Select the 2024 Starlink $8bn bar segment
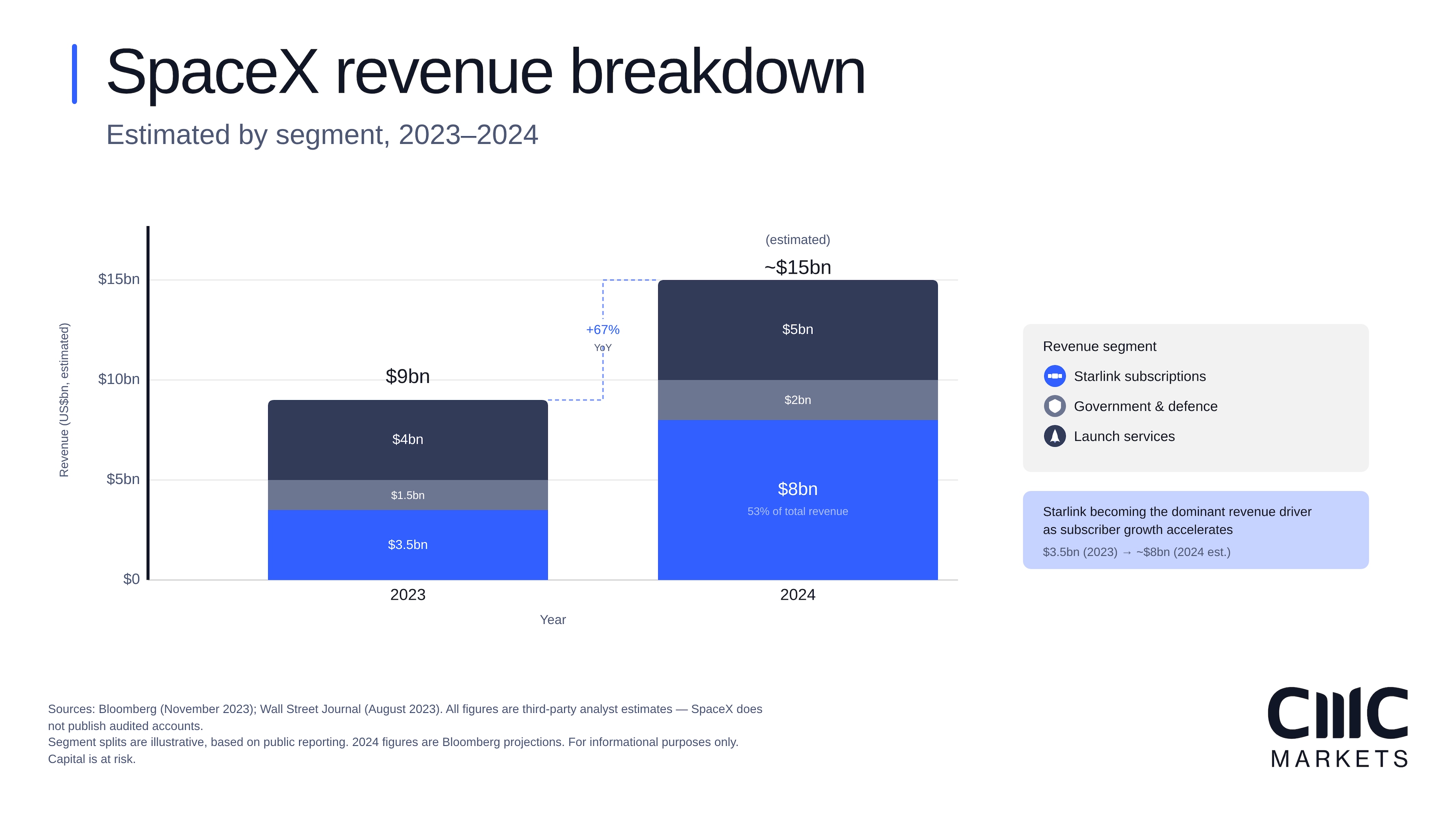This screenshot has height=816, width=1456. click(797, 499)
